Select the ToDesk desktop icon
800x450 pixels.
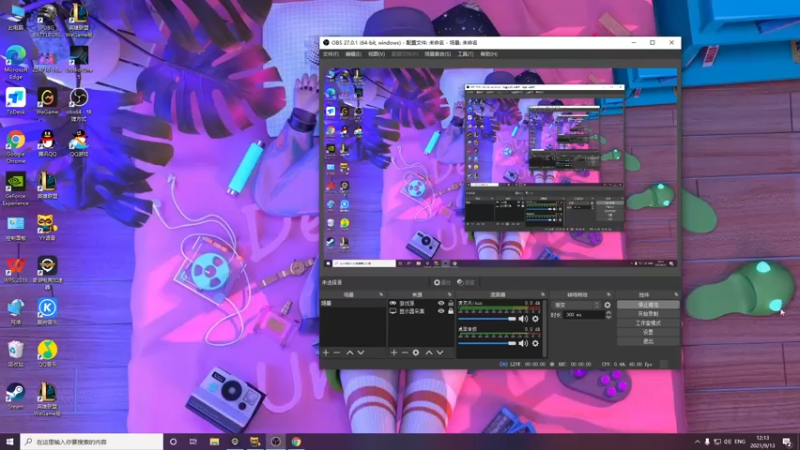coord(15,101)
